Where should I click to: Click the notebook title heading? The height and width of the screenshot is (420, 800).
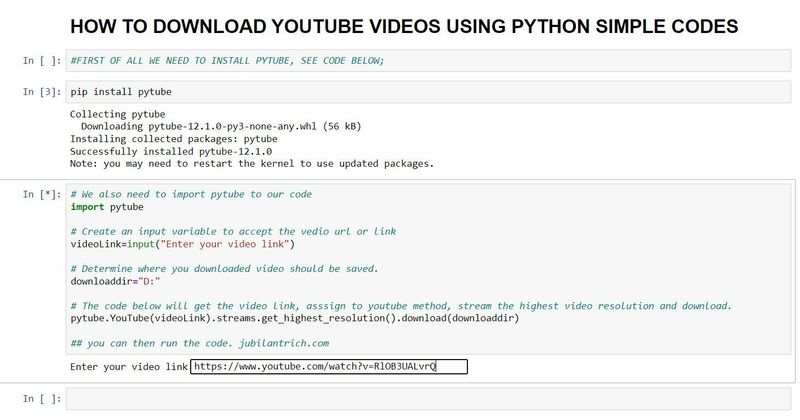pos(404,27)
